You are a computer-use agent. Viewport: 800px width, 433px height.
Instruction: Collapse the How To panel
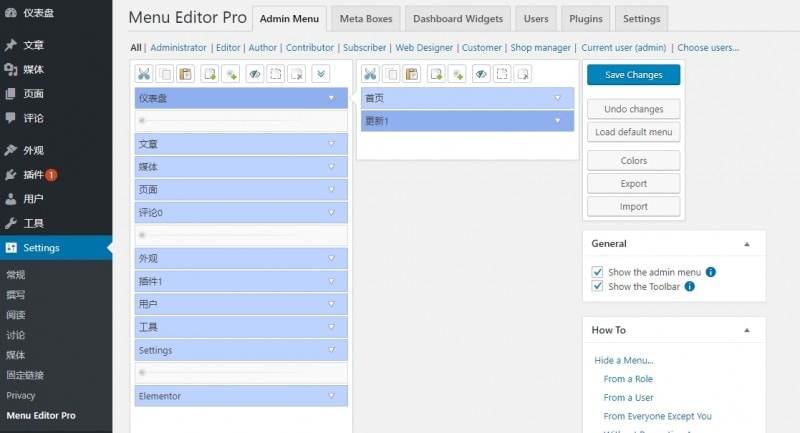tap(747, 330)
